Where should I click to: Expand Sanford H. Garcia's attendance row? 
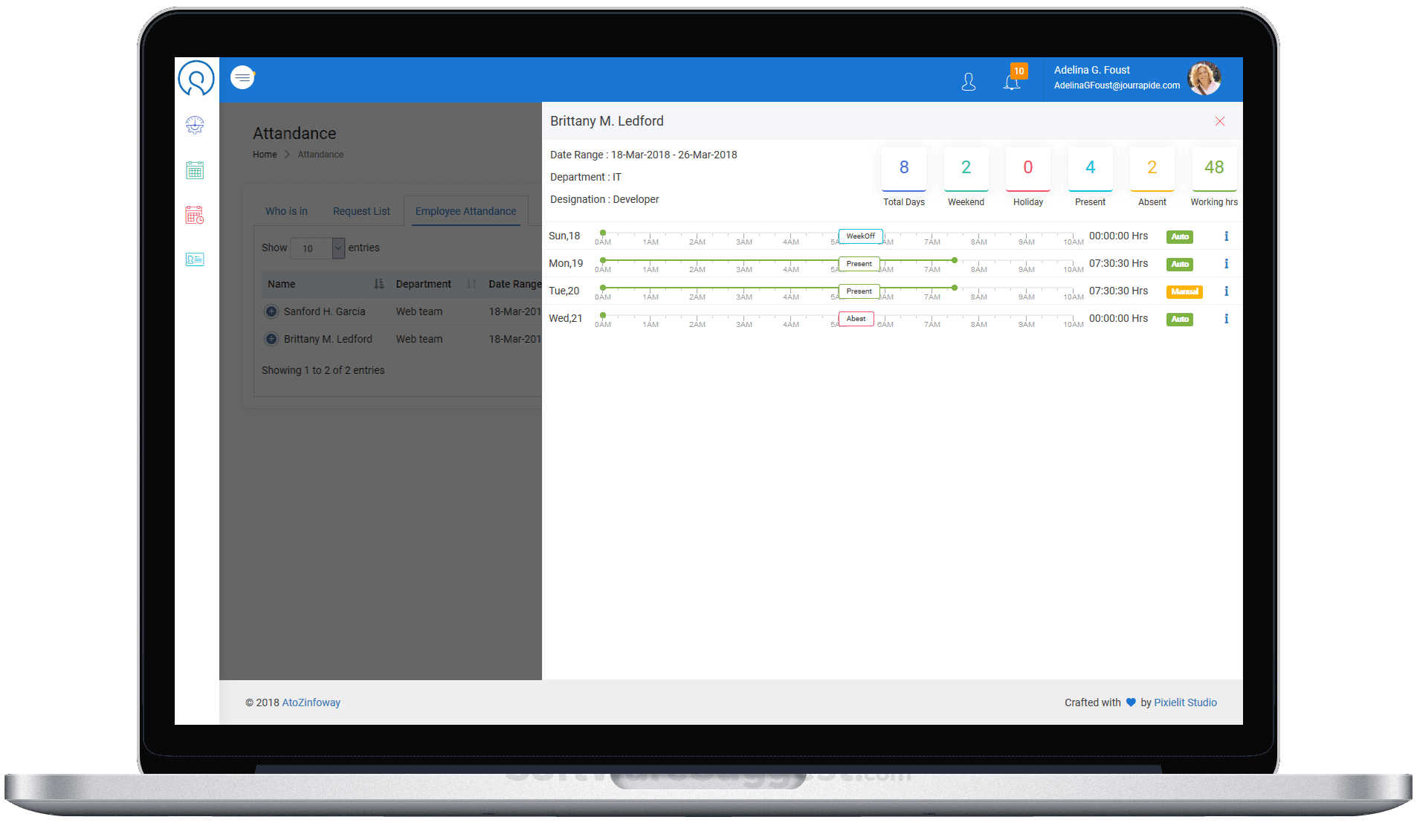click(x=271, y=311)
